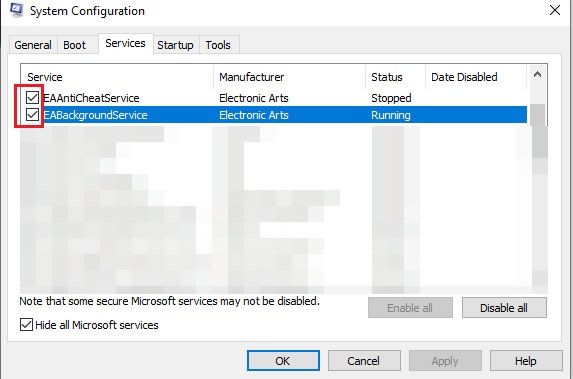
Task: Click the Cancel button
Action: (364, 361)
